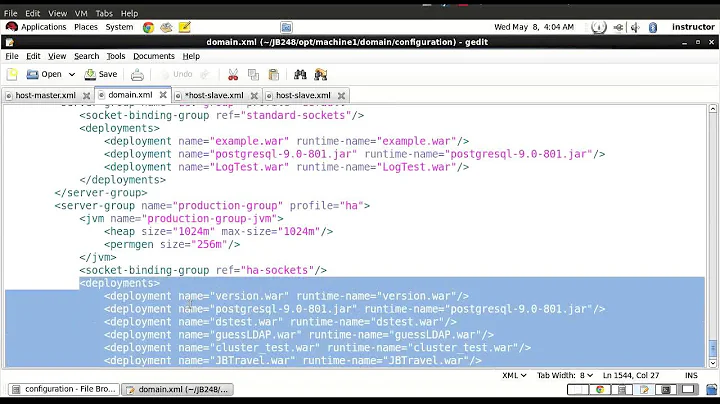Viewport: 720px width, 404px height.
Task: Open the GNOME Applications menu
Action: click(x=37, y=27)
